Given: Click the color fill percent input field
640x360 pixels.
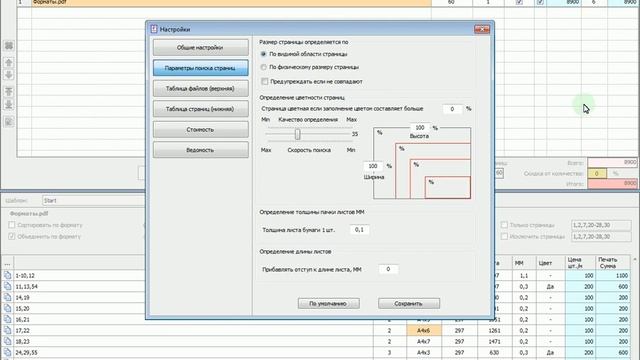Looking at the screenshot, I should tap(453, 109).
